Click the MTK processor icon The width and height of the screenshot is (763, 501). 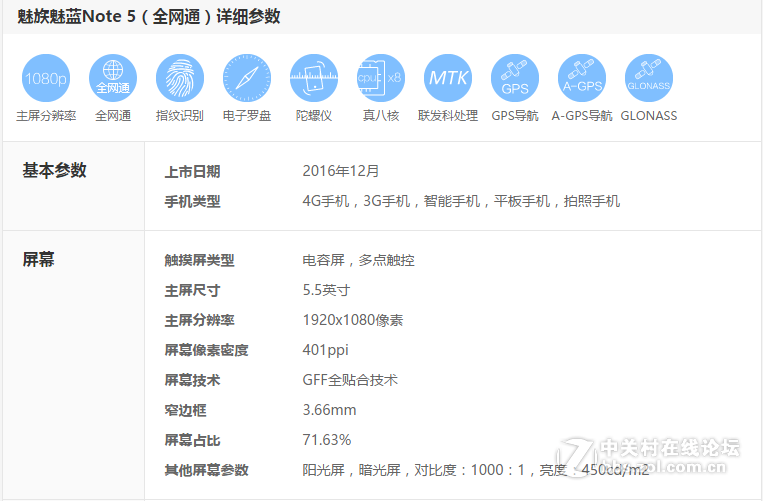[x=448, y=78]
